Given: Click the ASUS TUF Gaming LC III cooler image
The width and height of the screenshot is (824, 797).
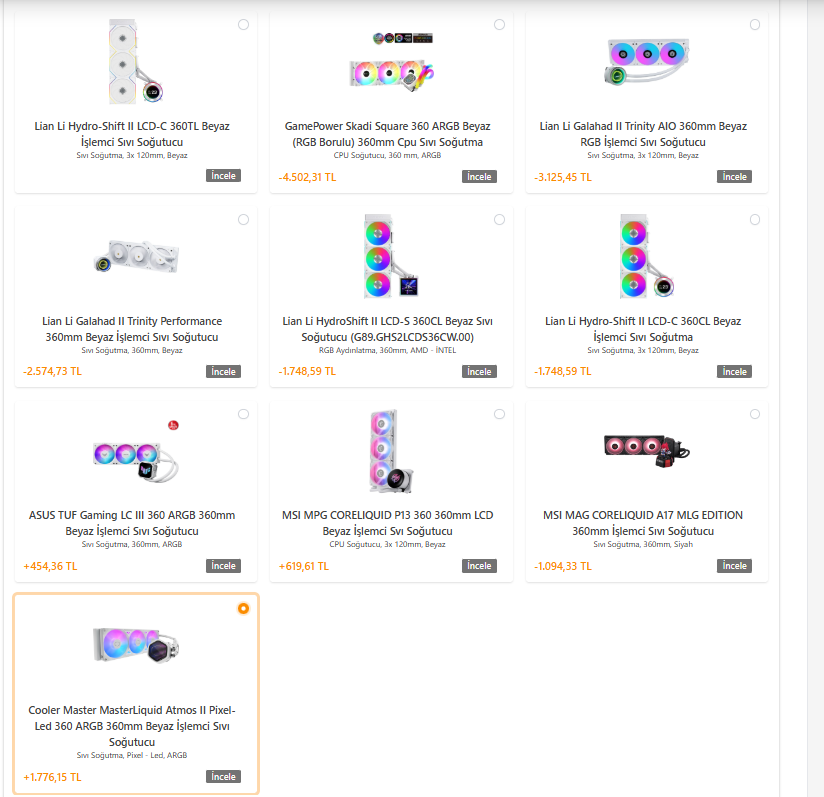Looking at the screenshot, I should point(137,452).
